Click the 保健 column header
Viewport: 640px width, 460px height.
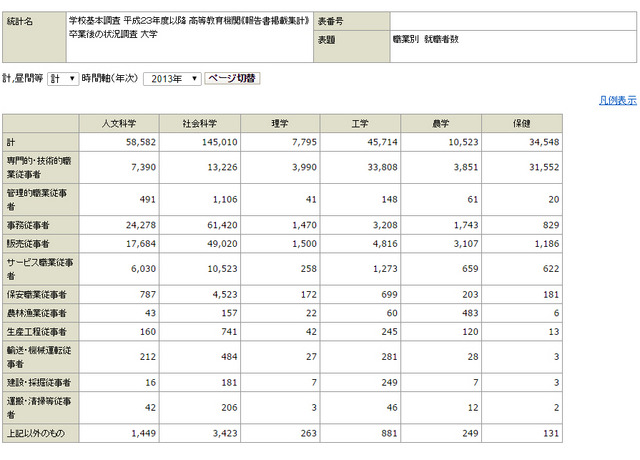tap(522, 123)
